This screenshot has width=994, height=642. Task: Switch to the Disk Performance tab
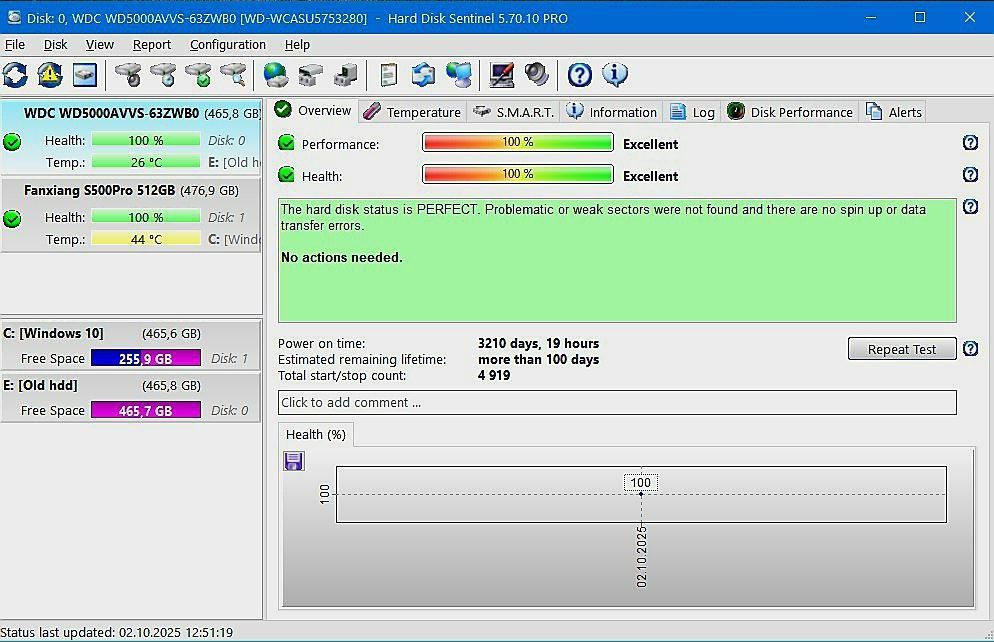click(x=790, y=112)
